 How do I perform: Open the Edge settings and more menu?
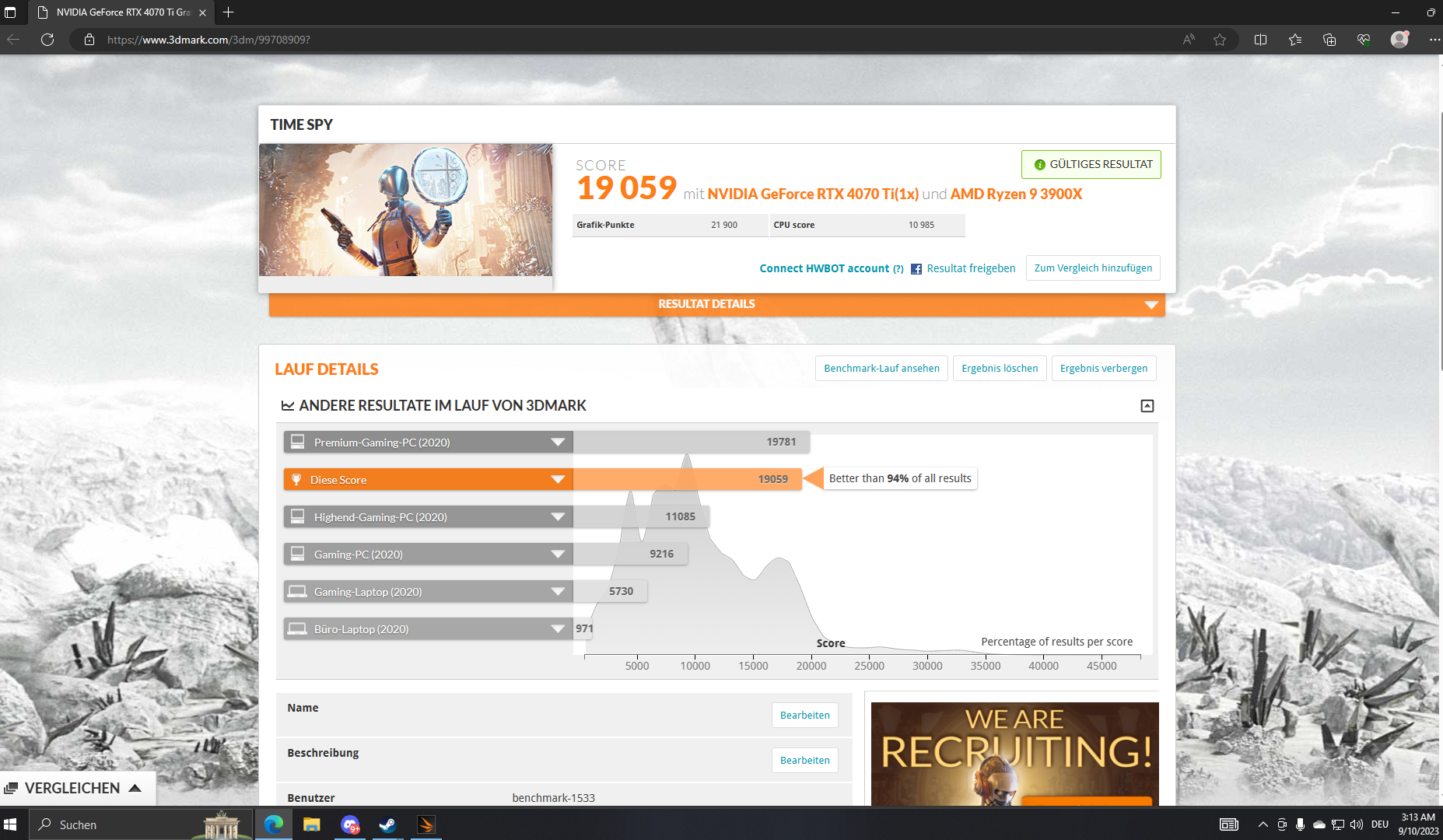pos(1434,40)
